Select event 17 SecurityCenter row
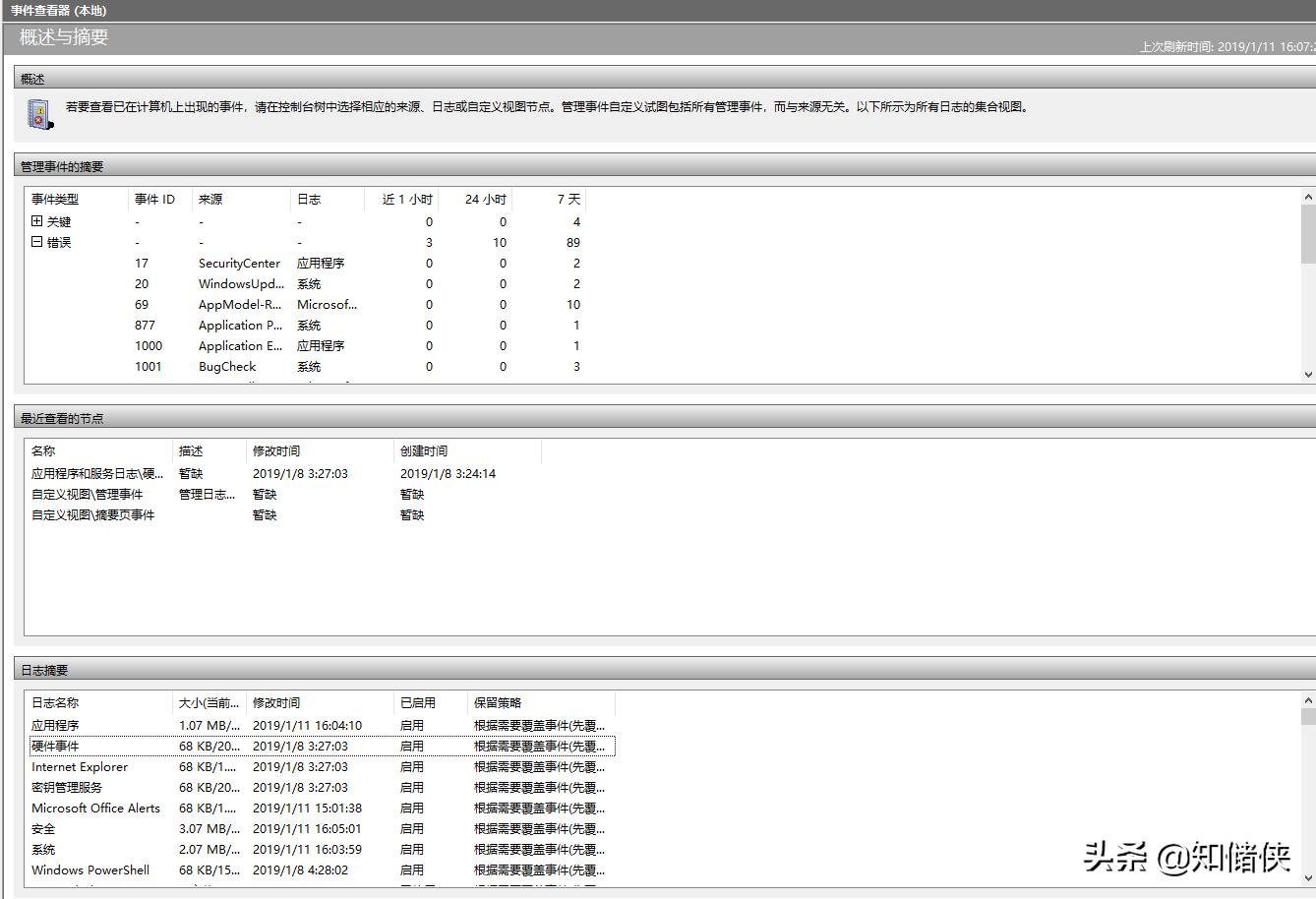 pyautogui.click(x=307, y=263)
